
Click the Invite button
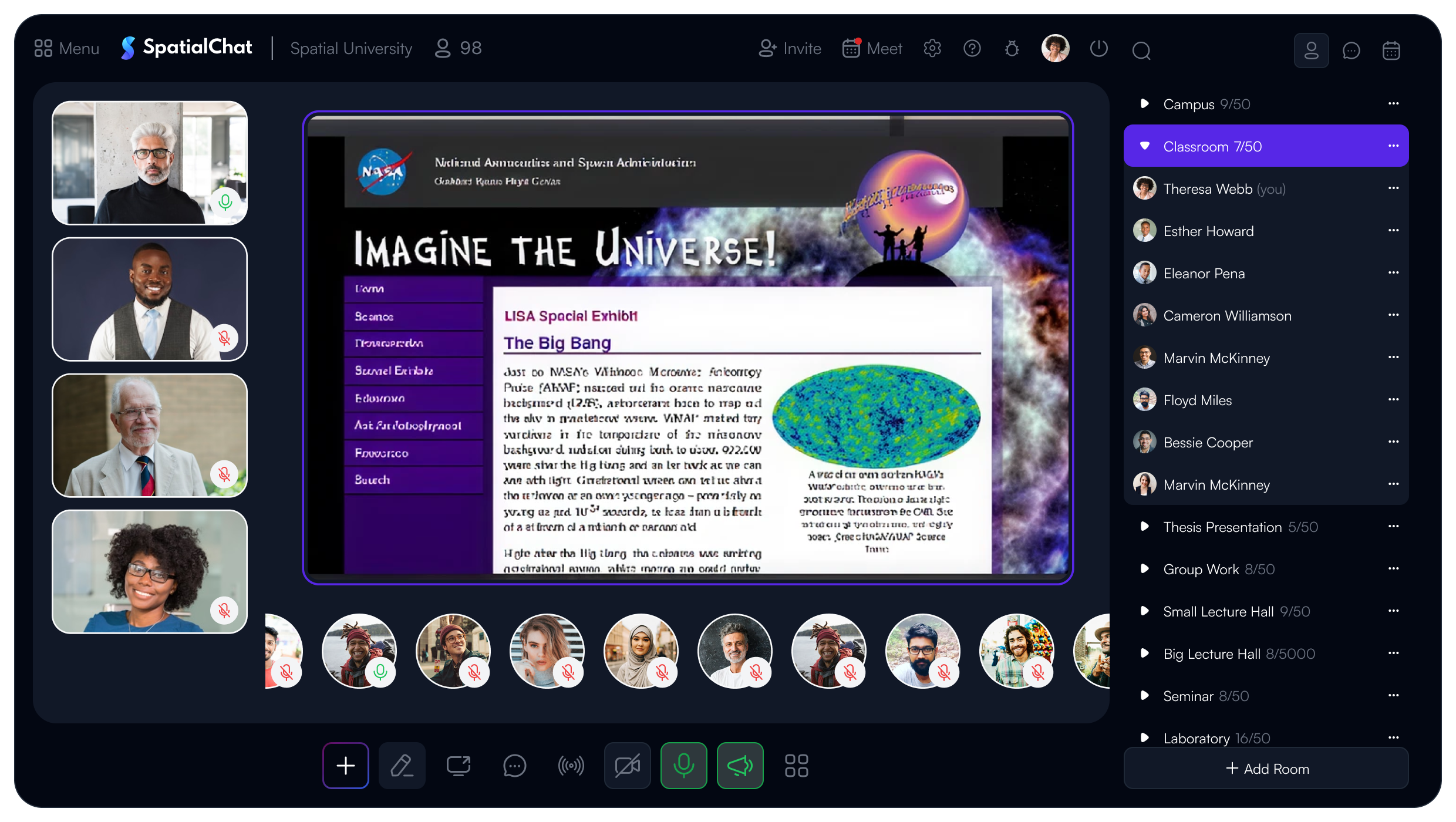click(790, 48)
